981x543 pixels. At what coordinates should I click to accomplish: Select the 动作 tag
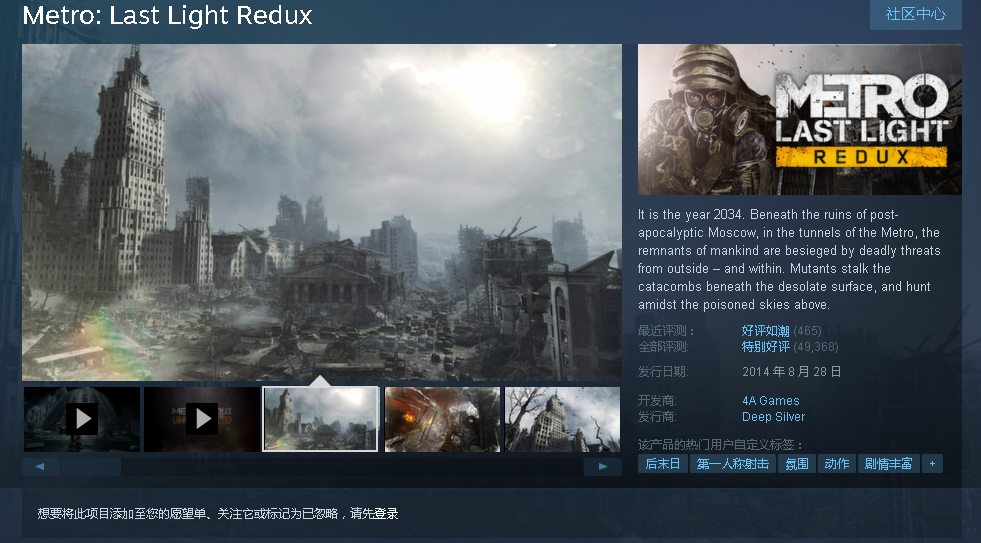[836, 464]
